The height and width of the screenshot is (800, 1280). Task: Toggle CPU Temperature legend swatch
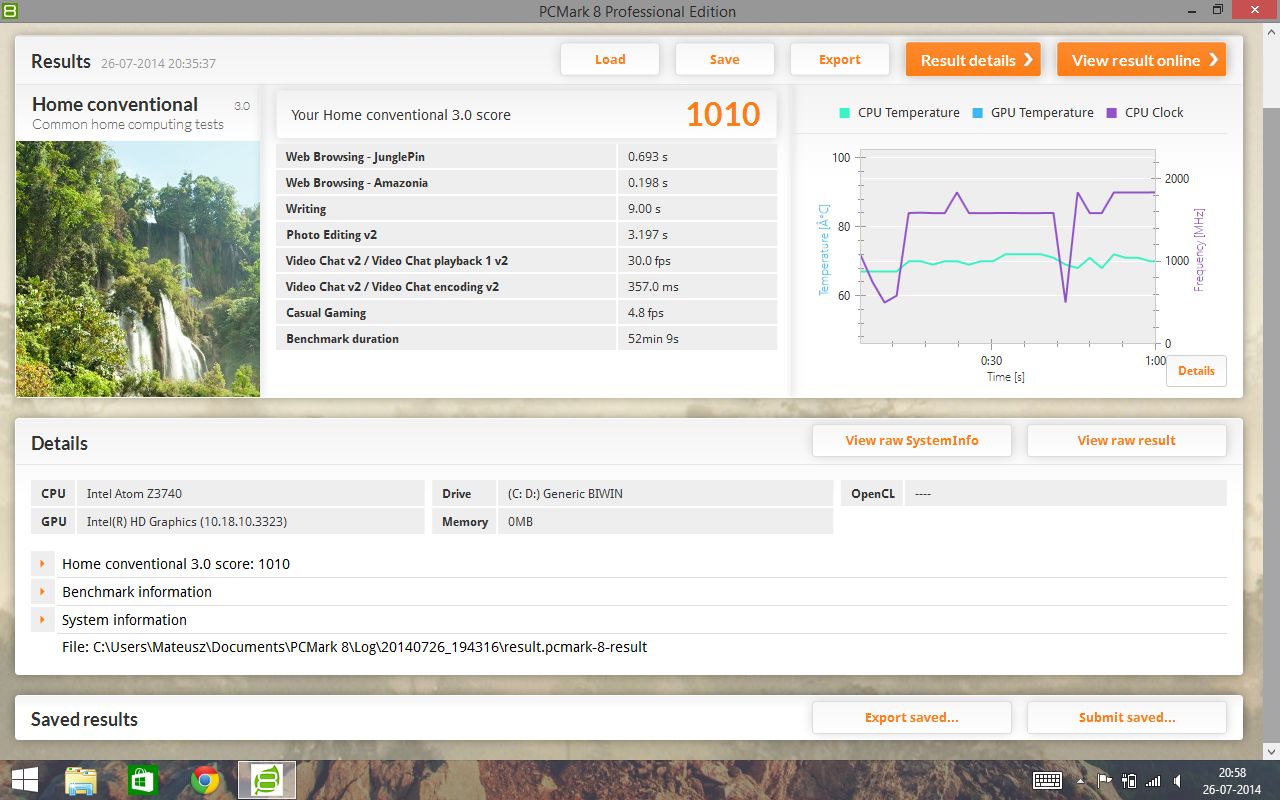pos(845,113)
